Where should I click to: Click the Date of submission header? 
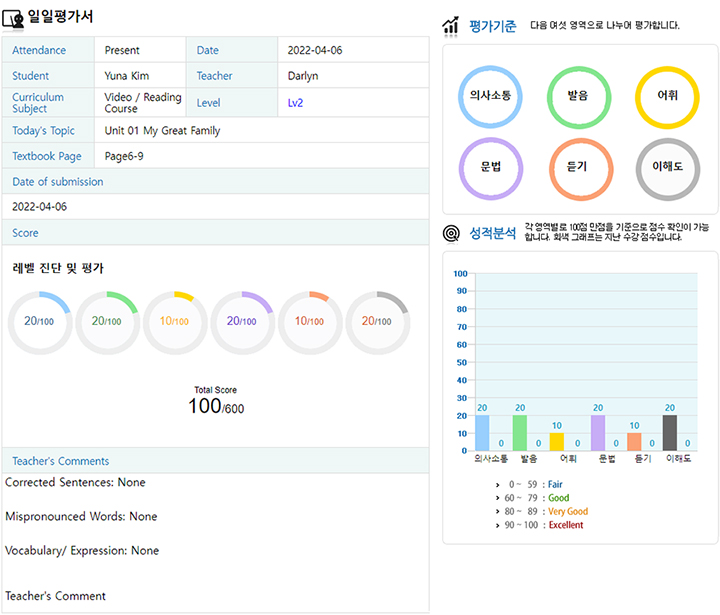click(58, 182)
